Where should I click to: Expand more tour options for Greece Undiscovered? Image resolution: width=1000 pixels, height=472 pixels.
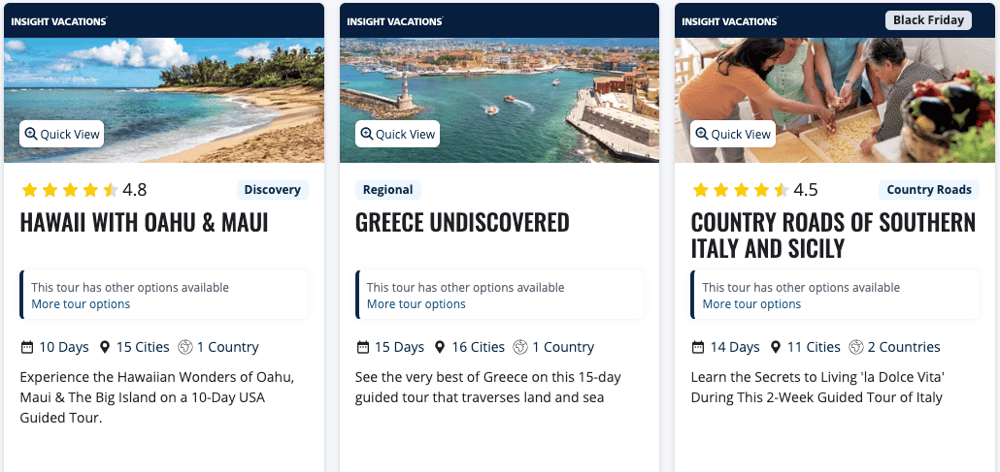[416, 304]
